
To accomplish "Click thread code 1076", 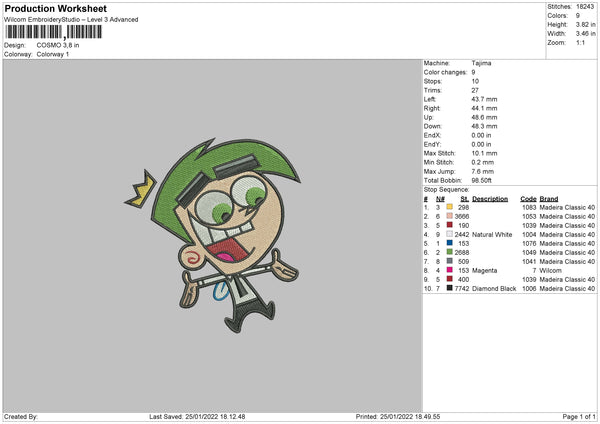I will (x=529, y=243).
